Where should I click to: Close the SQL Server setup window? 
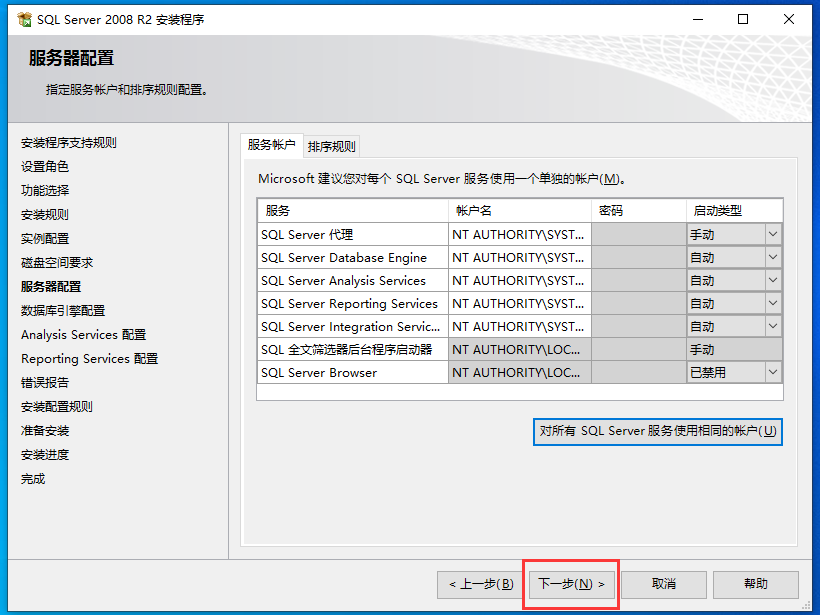[789, 19]
